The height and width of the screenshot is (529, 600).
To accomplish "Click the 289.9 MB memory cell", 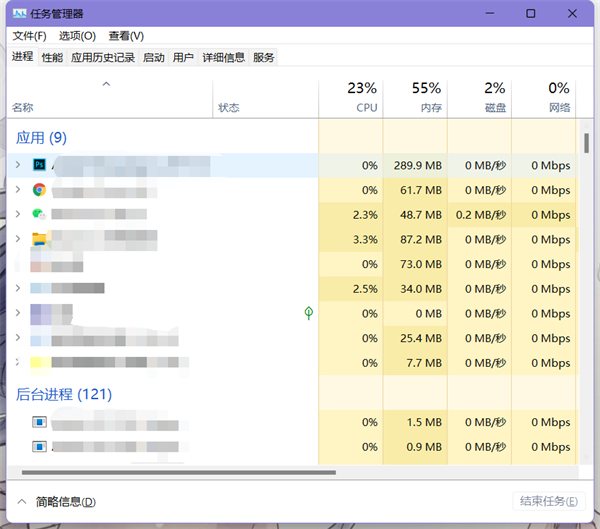I will click(415, 165).
